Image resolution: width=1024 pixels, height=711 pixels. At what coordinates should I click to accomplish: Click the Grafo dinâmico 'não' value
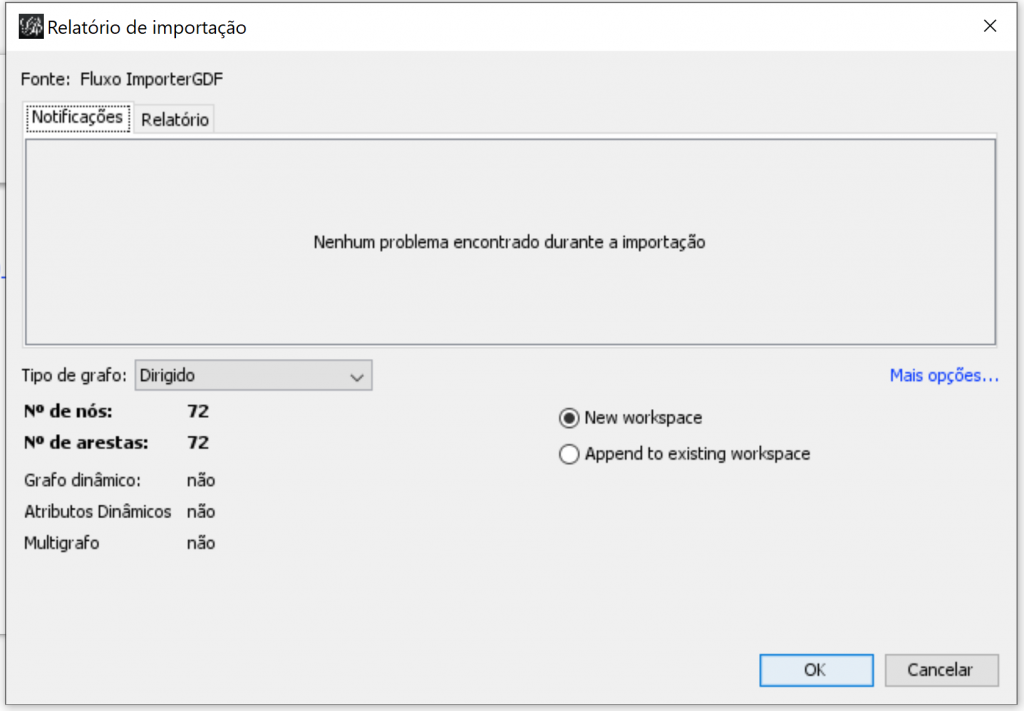(x=201, y=480)
